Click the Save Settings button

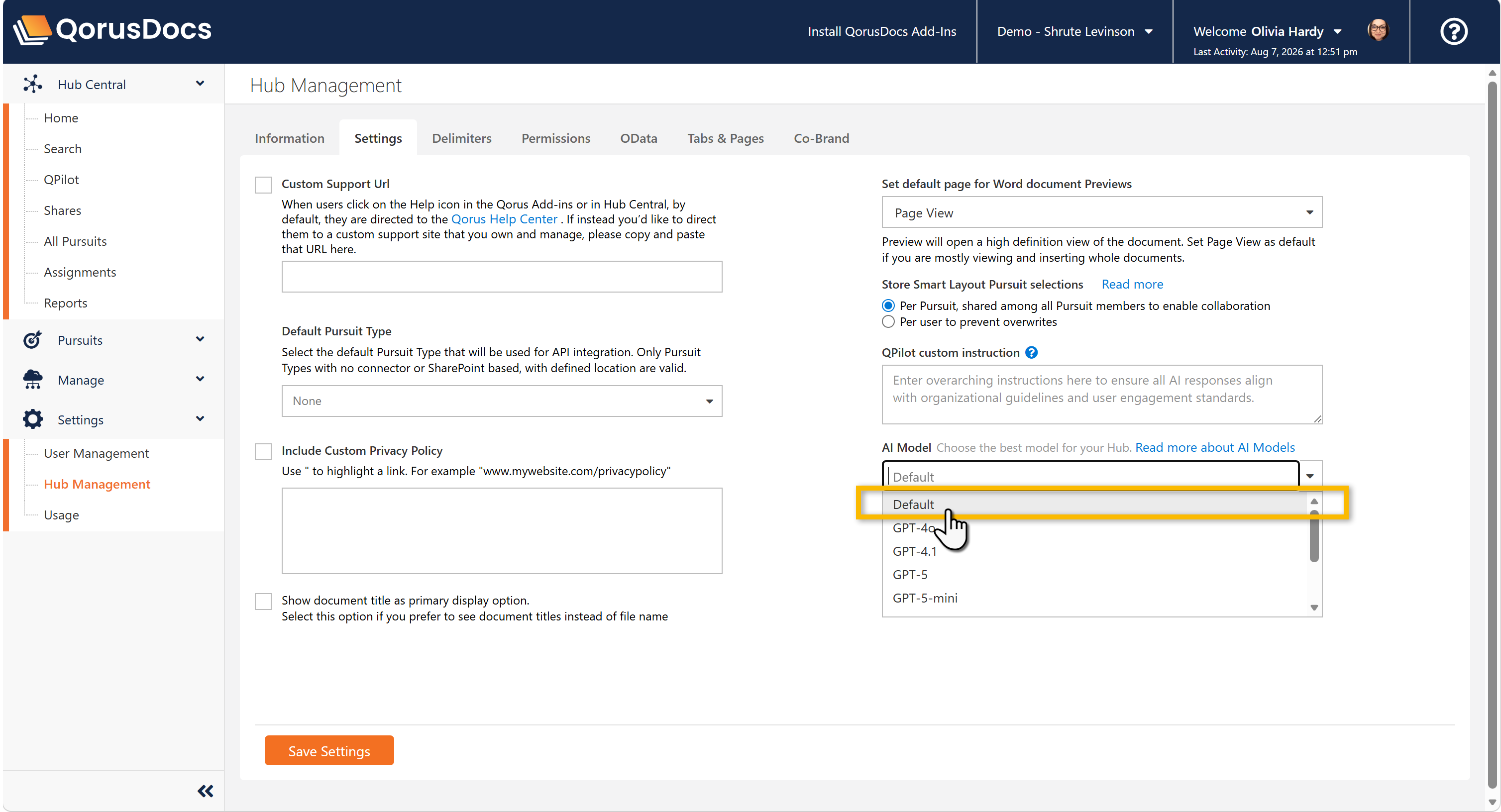(x=329, y=751)
